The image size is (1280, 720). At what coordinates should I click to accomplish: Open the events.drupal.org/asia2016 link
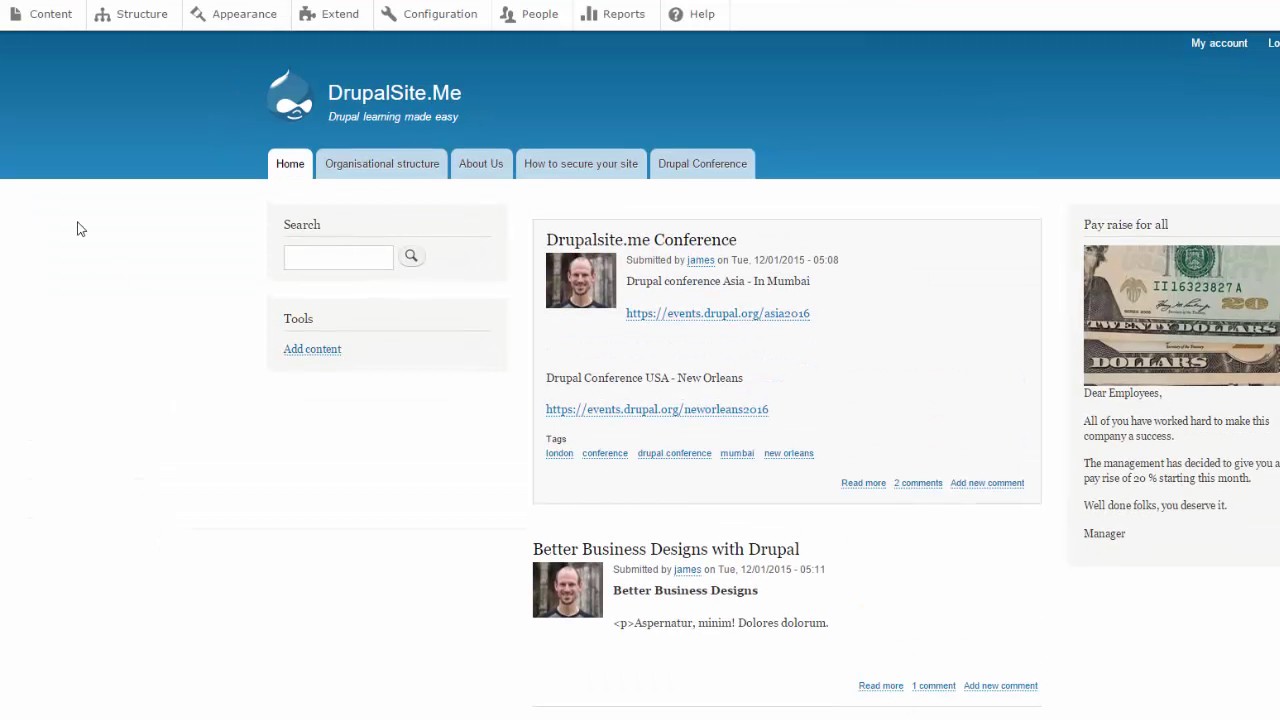[x=718, y=313]
